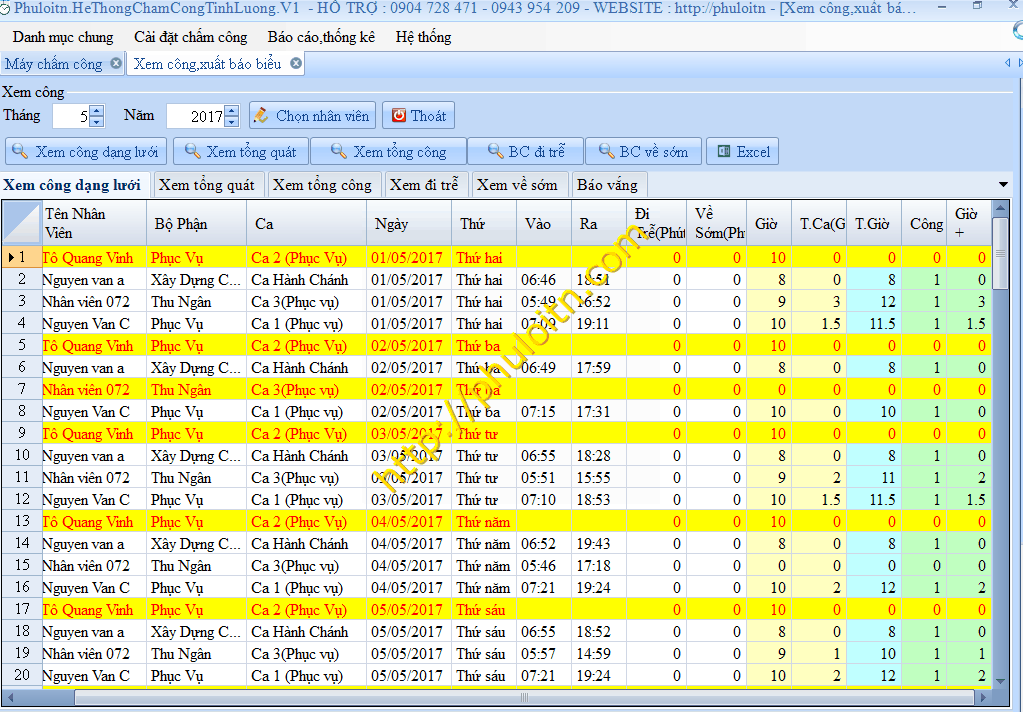This screenshot has height=712, width=1023.
Task: Click the 16:52 check-out time cell
Action: tap(598, 302)
